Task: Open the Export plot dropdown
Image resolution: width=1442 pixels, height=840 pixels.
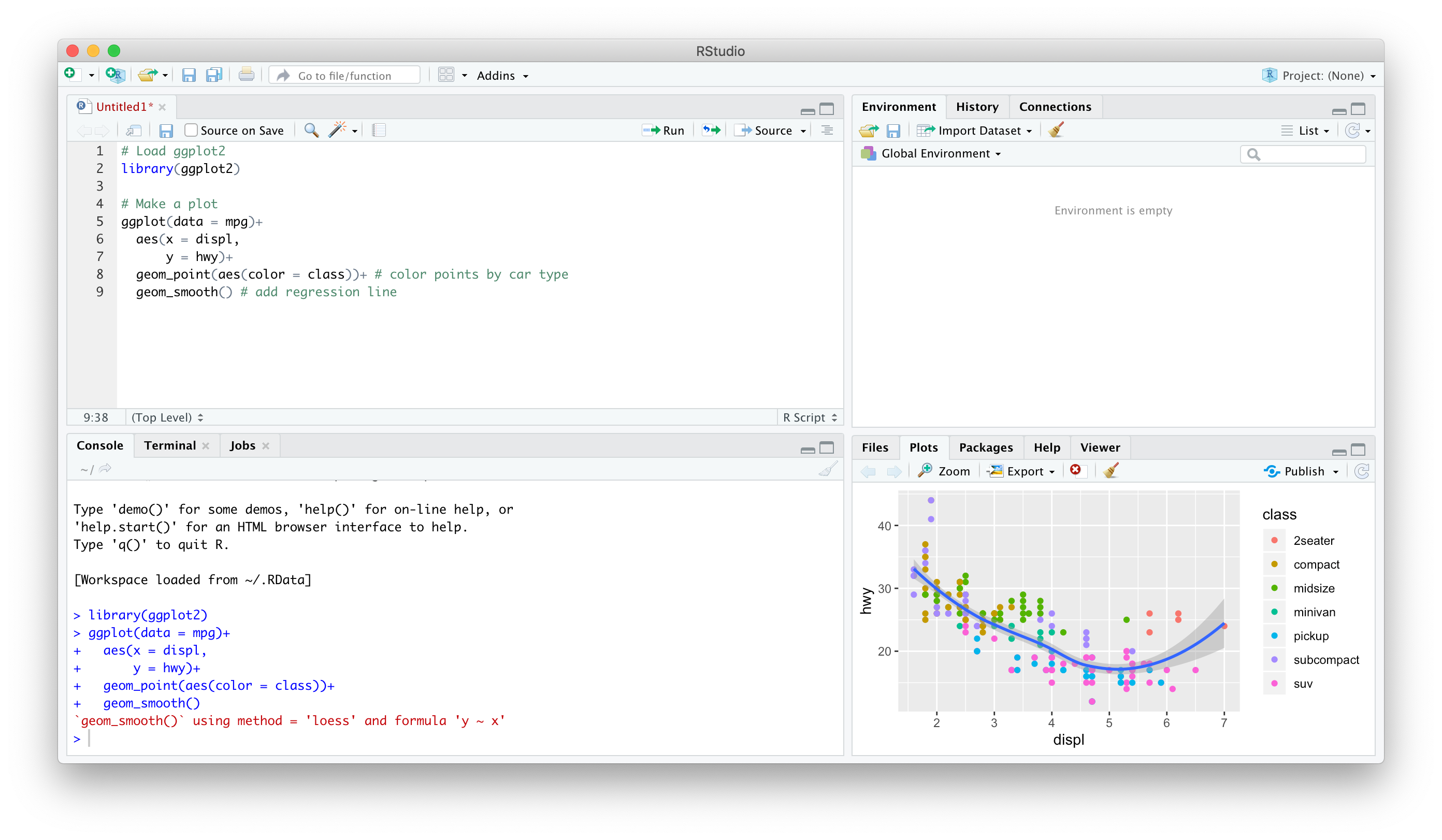Action: [1022, 471]
